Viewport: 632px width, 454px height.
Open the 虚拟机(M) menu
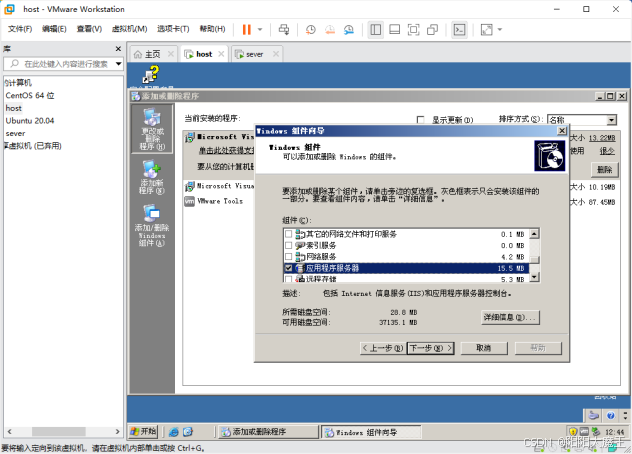click(x=129, y=29)
